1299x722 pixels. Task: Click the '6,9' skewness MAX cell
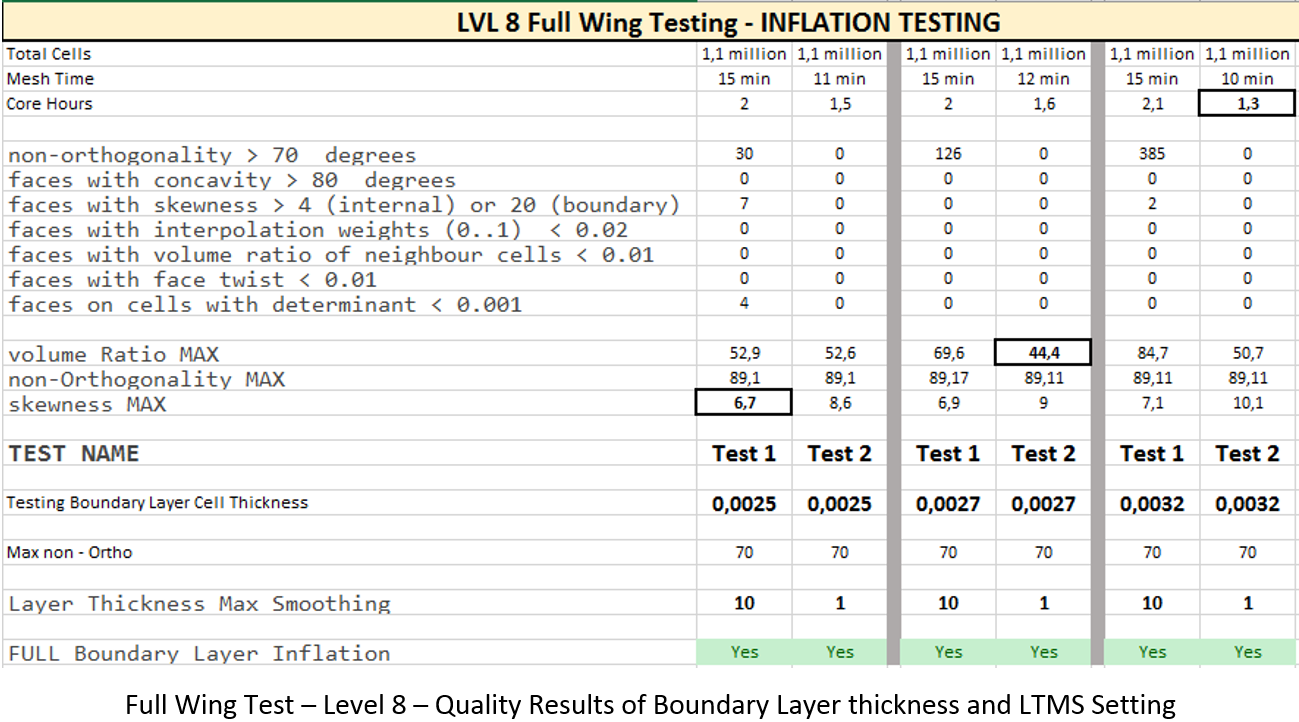948,403
